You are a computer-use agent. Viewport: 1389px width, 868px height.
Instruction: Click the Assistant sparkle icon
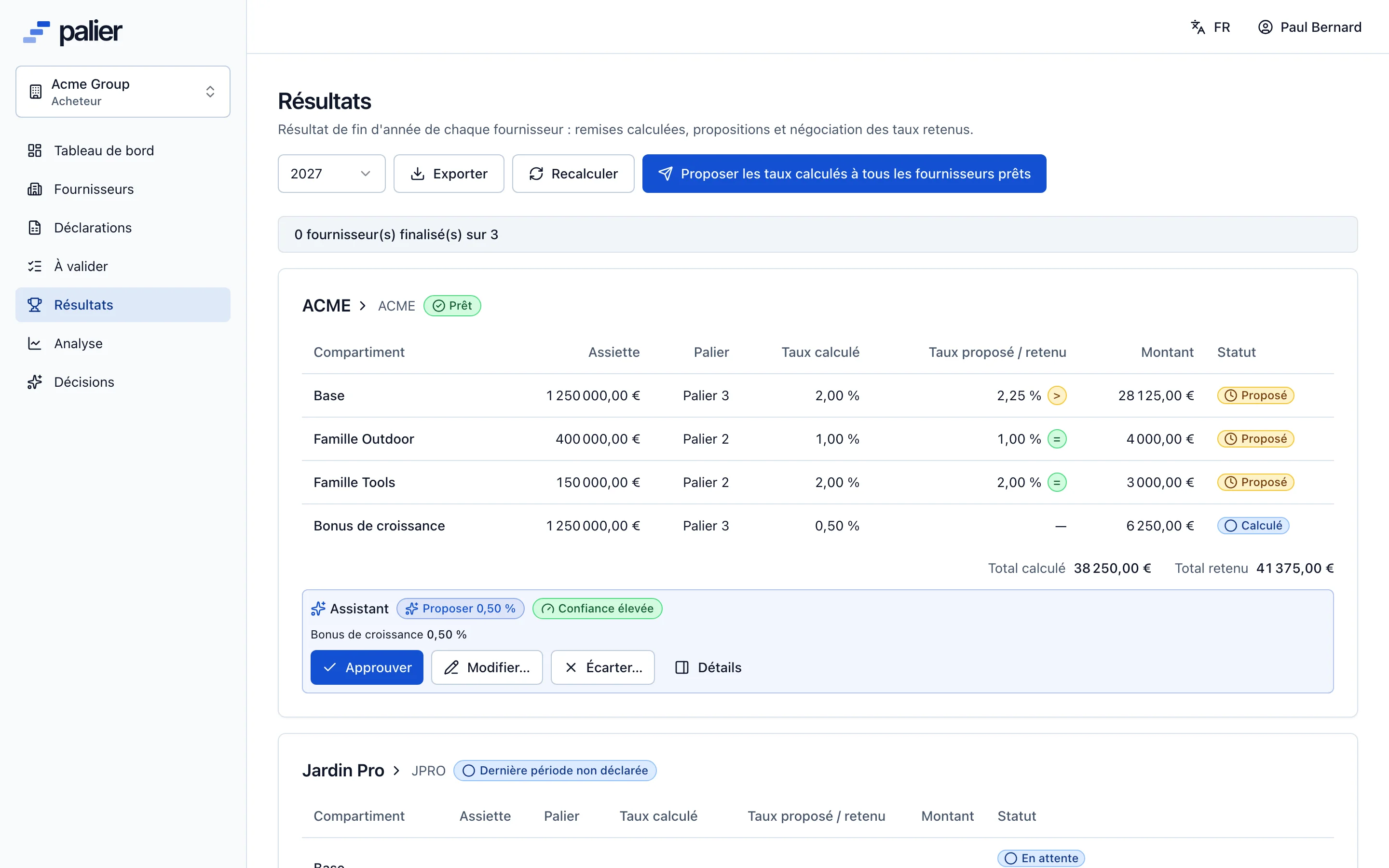(318, 609)
